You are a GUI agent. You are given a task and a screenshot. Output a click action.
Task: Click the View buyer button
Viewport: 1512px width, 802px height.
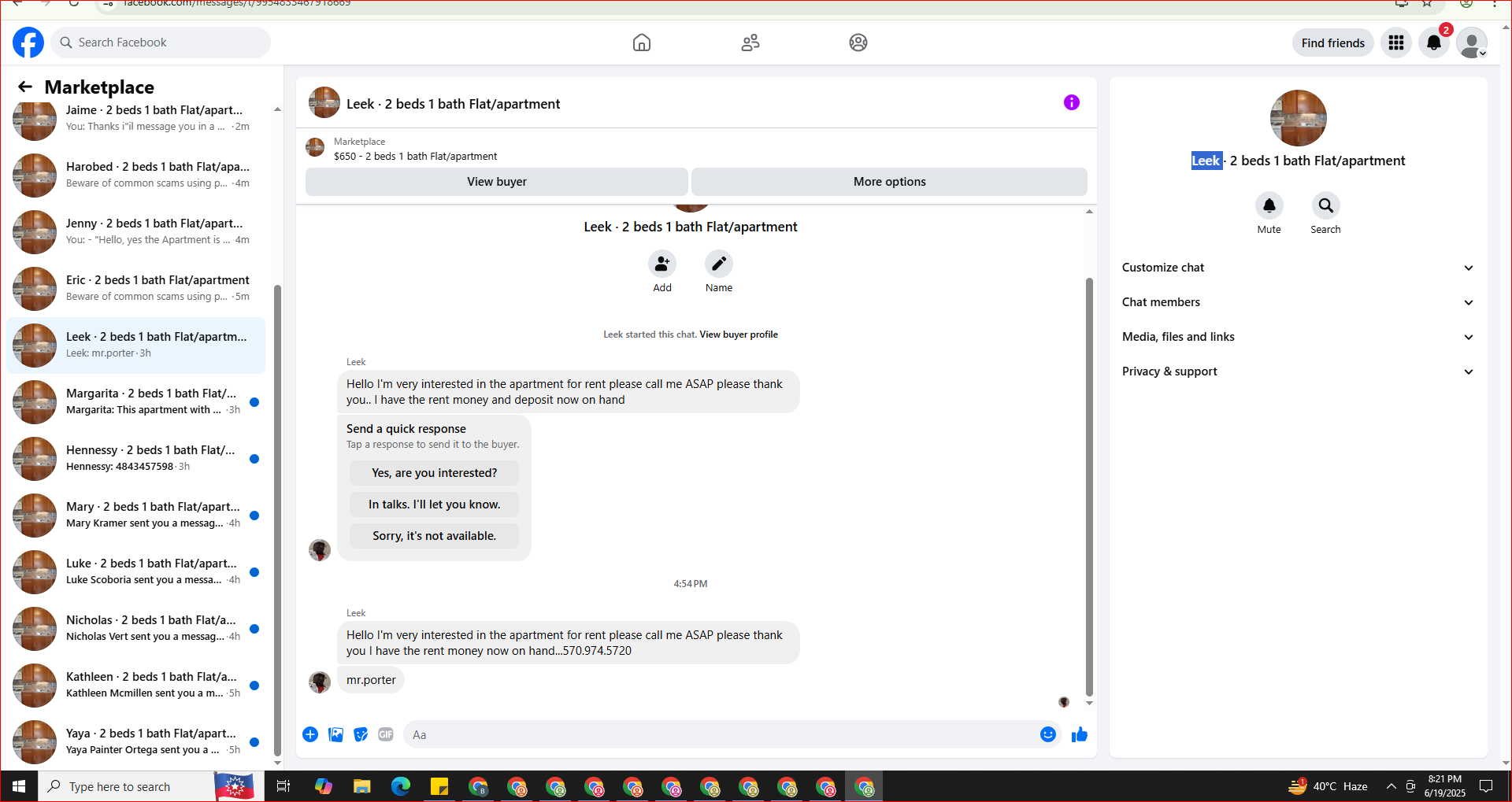(497, 182)
